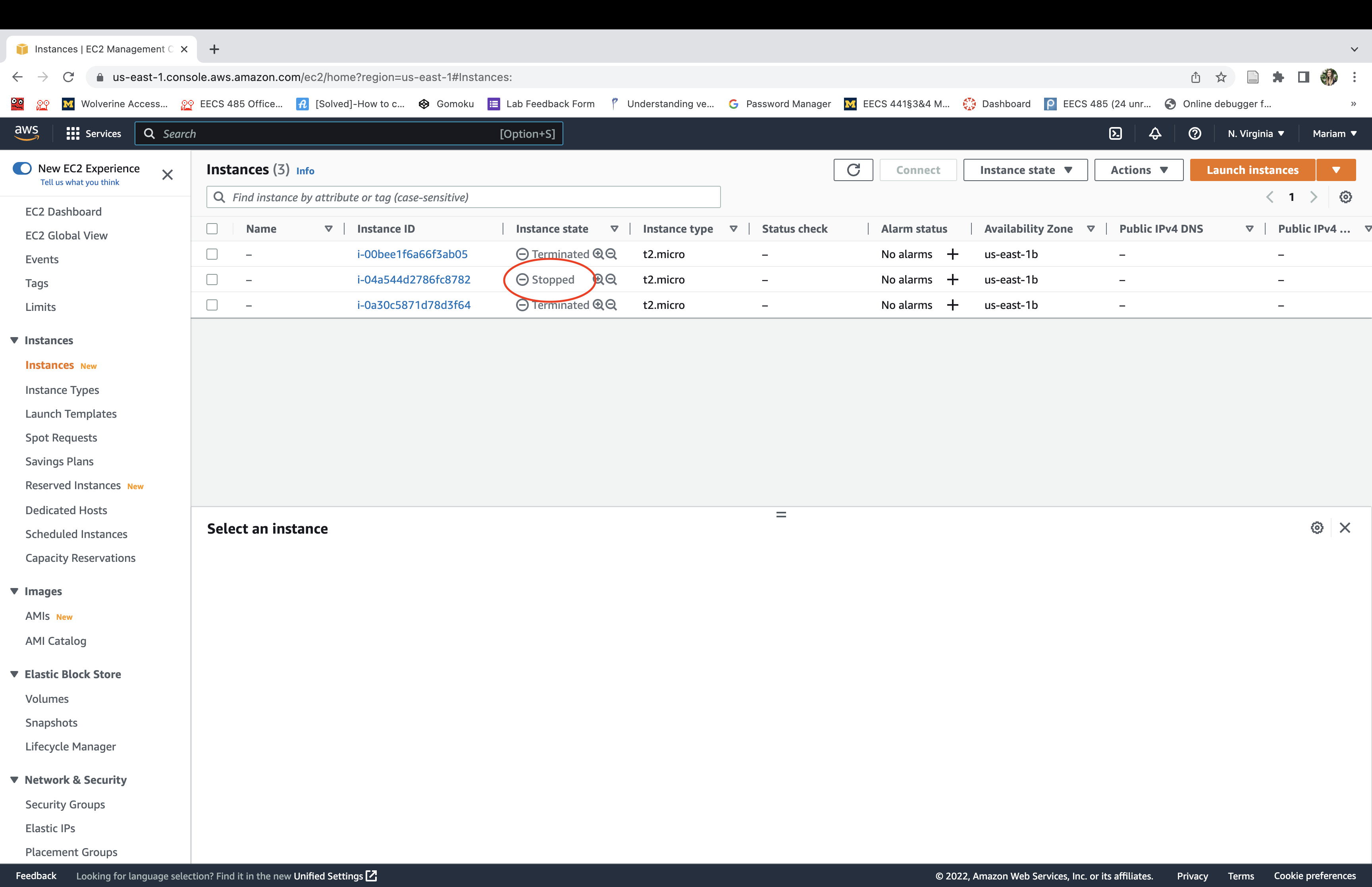Expand the Actions dropdown
The width and height of the screenshot is (1372, 887).
pyautogui.click(x=1138, y=170)
